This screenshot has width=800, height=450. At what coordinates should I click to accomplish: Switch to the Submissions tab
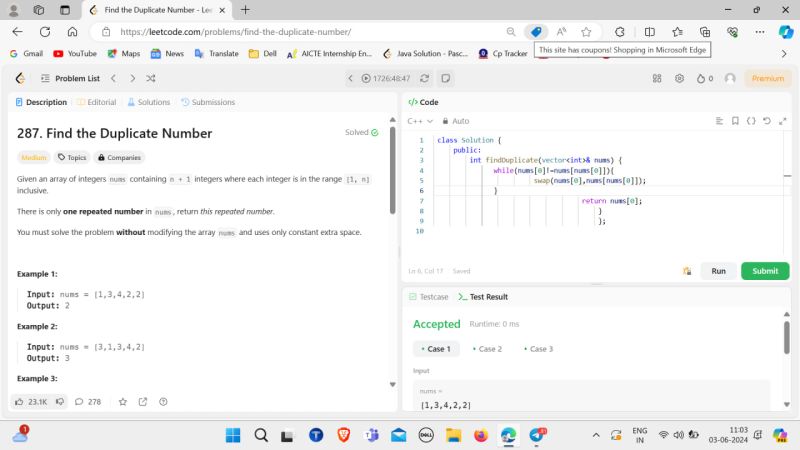click(208, 102)
